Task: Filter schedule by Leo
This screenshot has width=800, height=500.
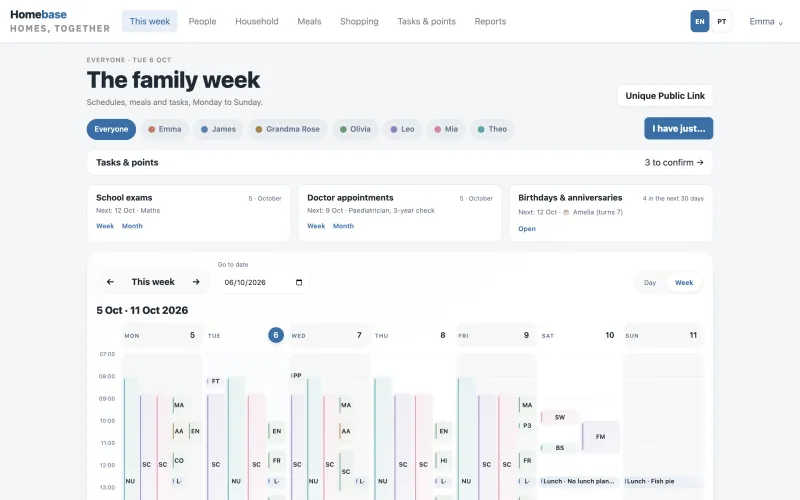Action: (x=403, y=129)
